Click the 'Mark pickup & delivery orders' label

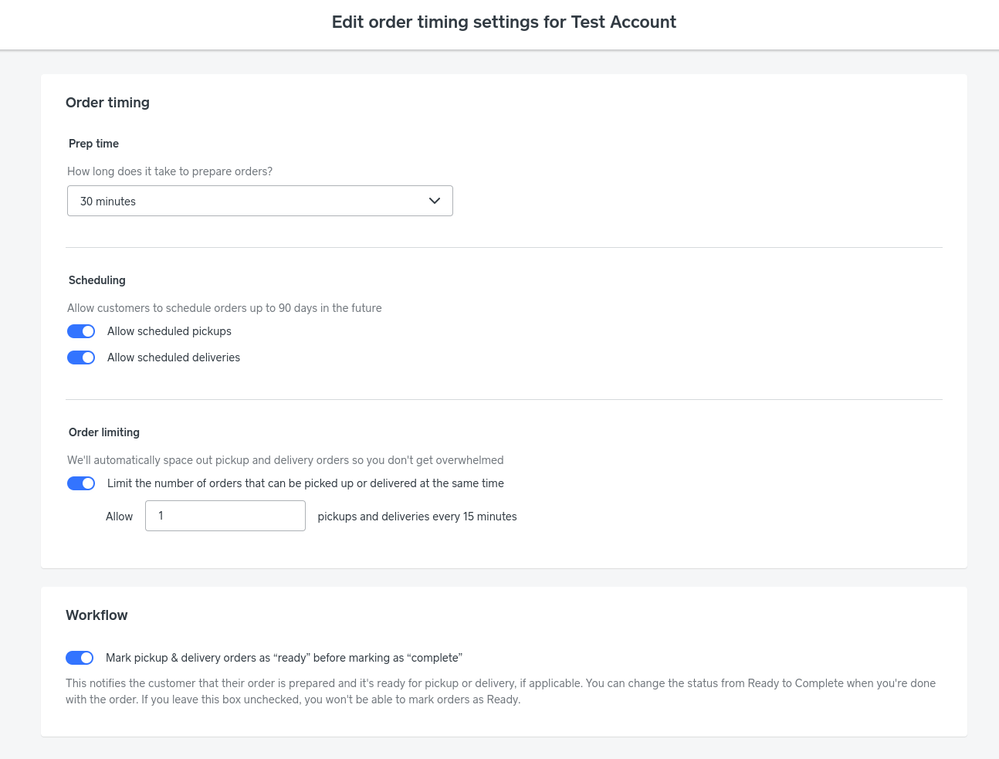tap(284, 658)
